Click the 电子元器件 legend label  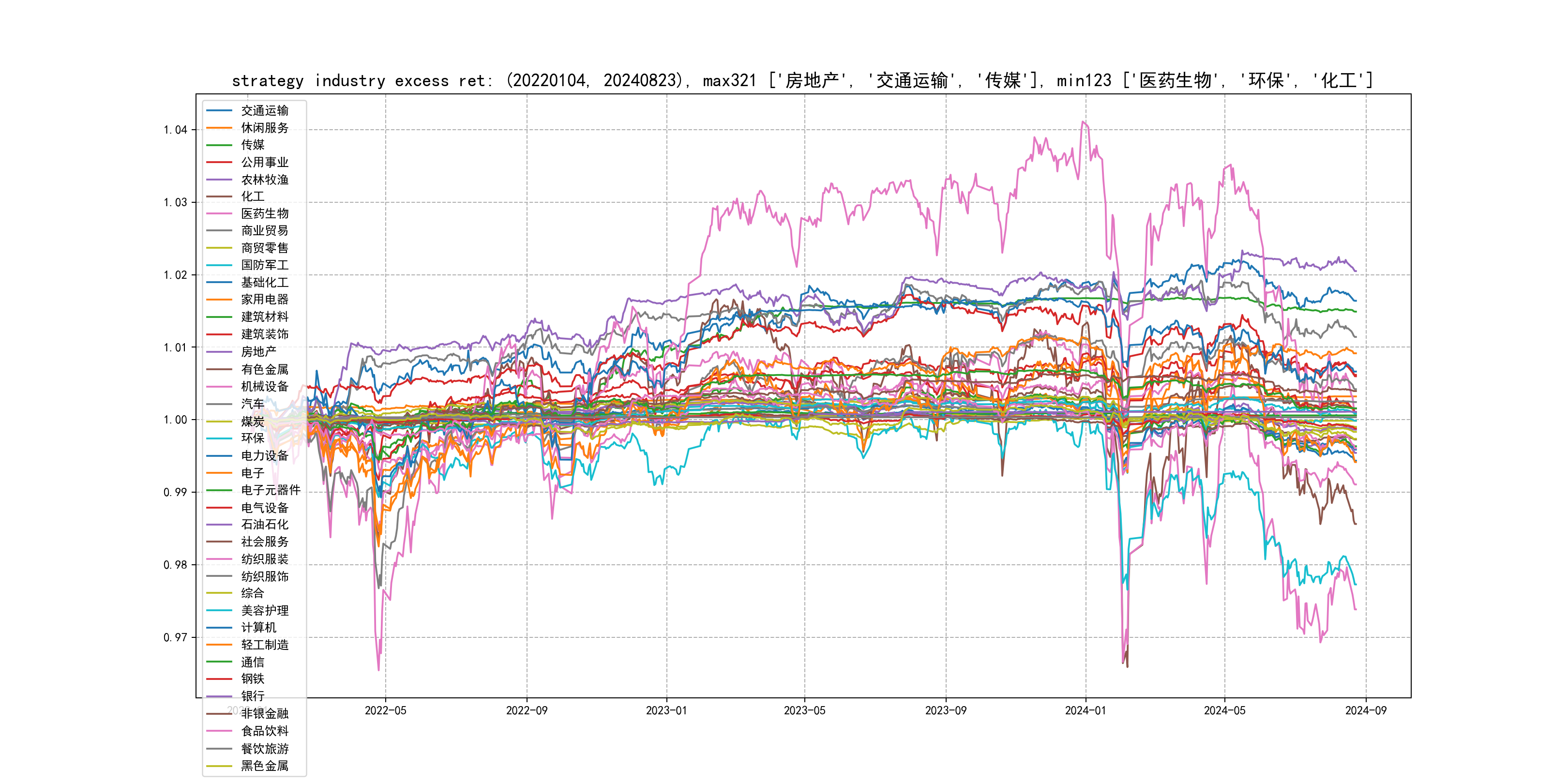point(271,490)
